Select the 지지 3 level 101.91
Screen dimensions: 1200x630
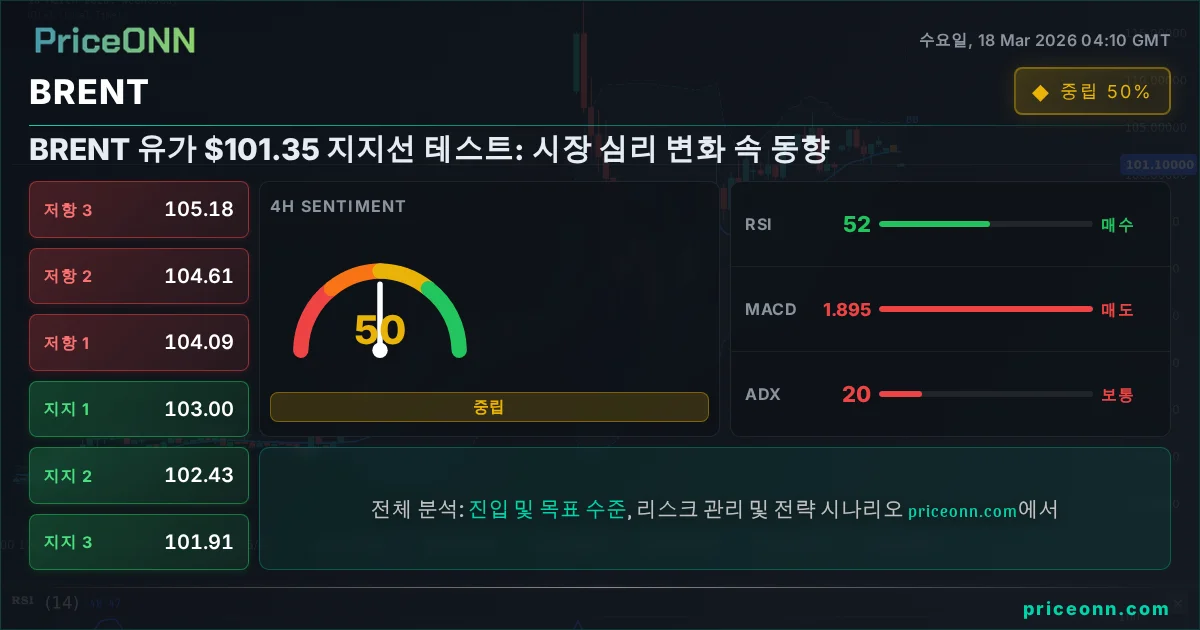click(139, 542)
